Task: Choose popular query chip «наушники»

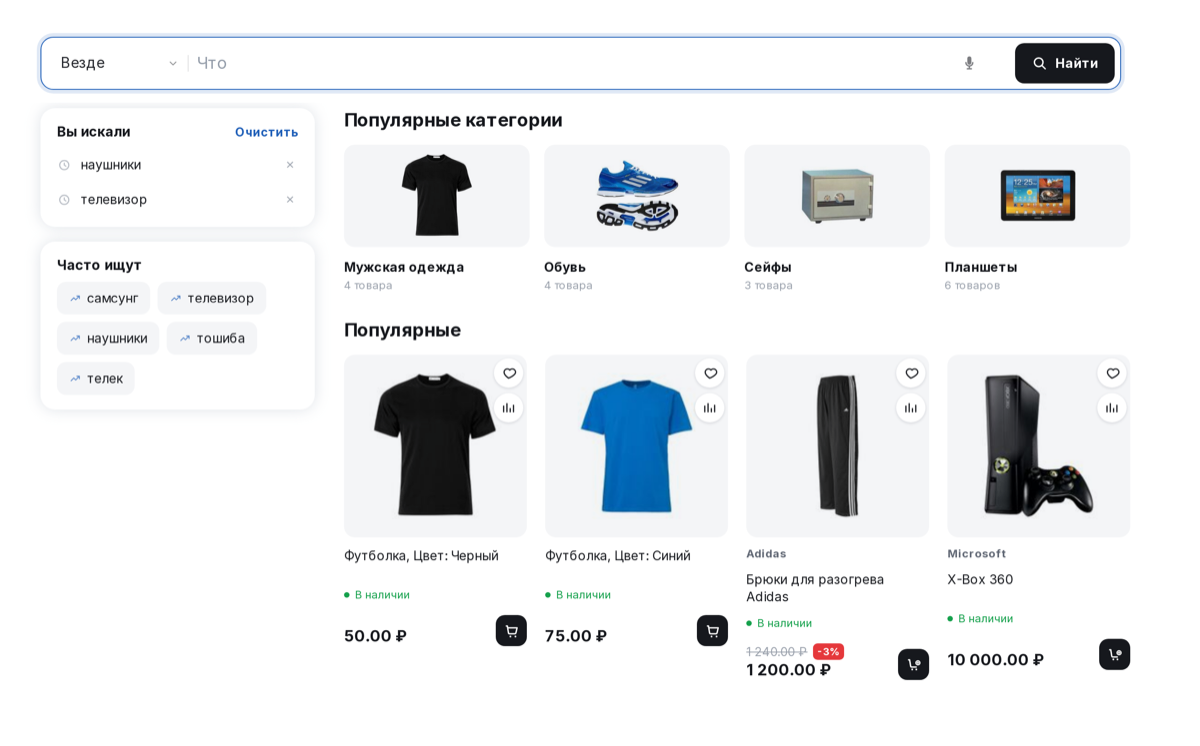Action: pyautogui.click(x=108, y=338)
